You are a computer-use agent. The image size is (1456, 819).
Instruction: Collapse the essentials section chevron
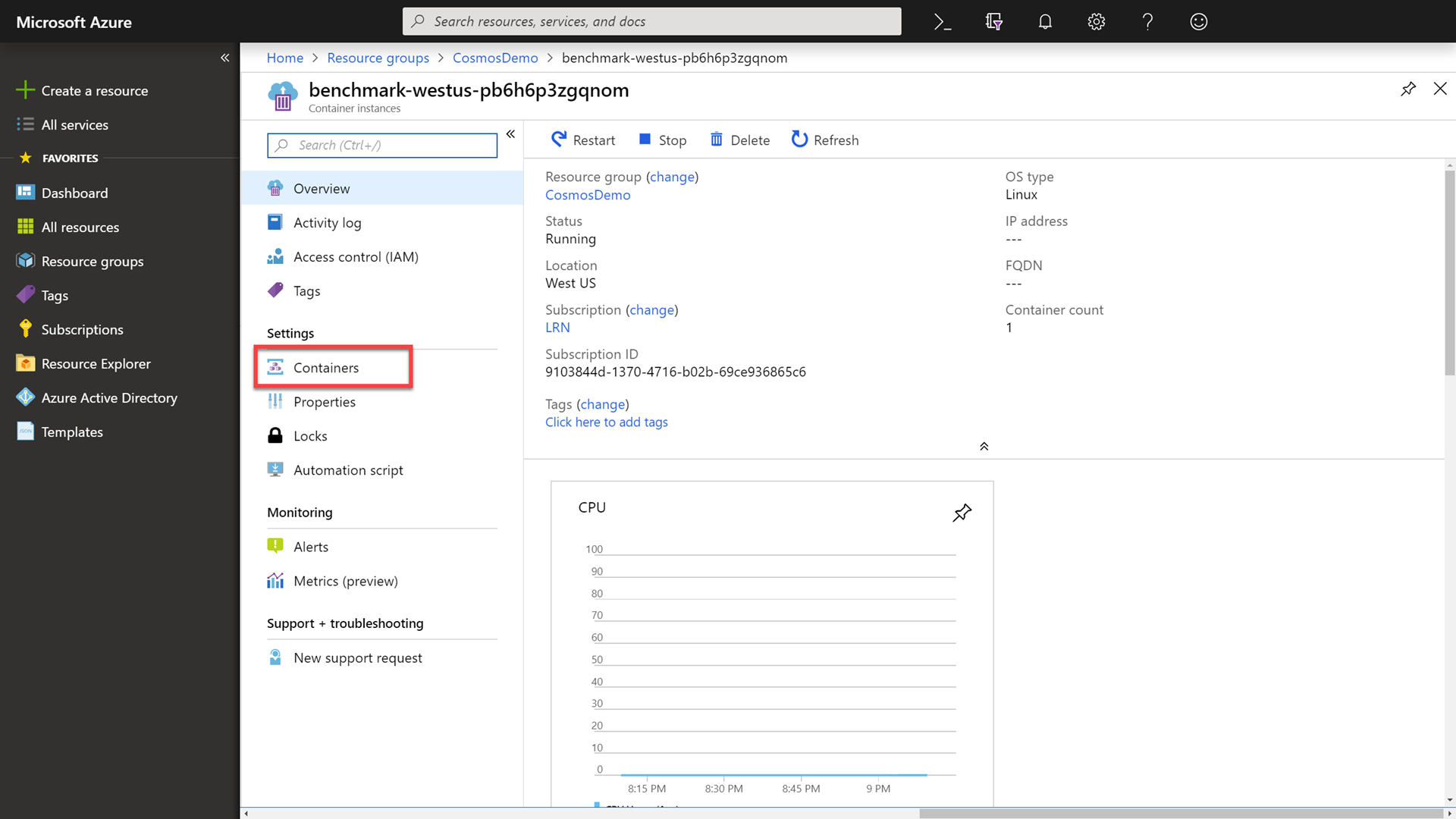click(984, 447)
